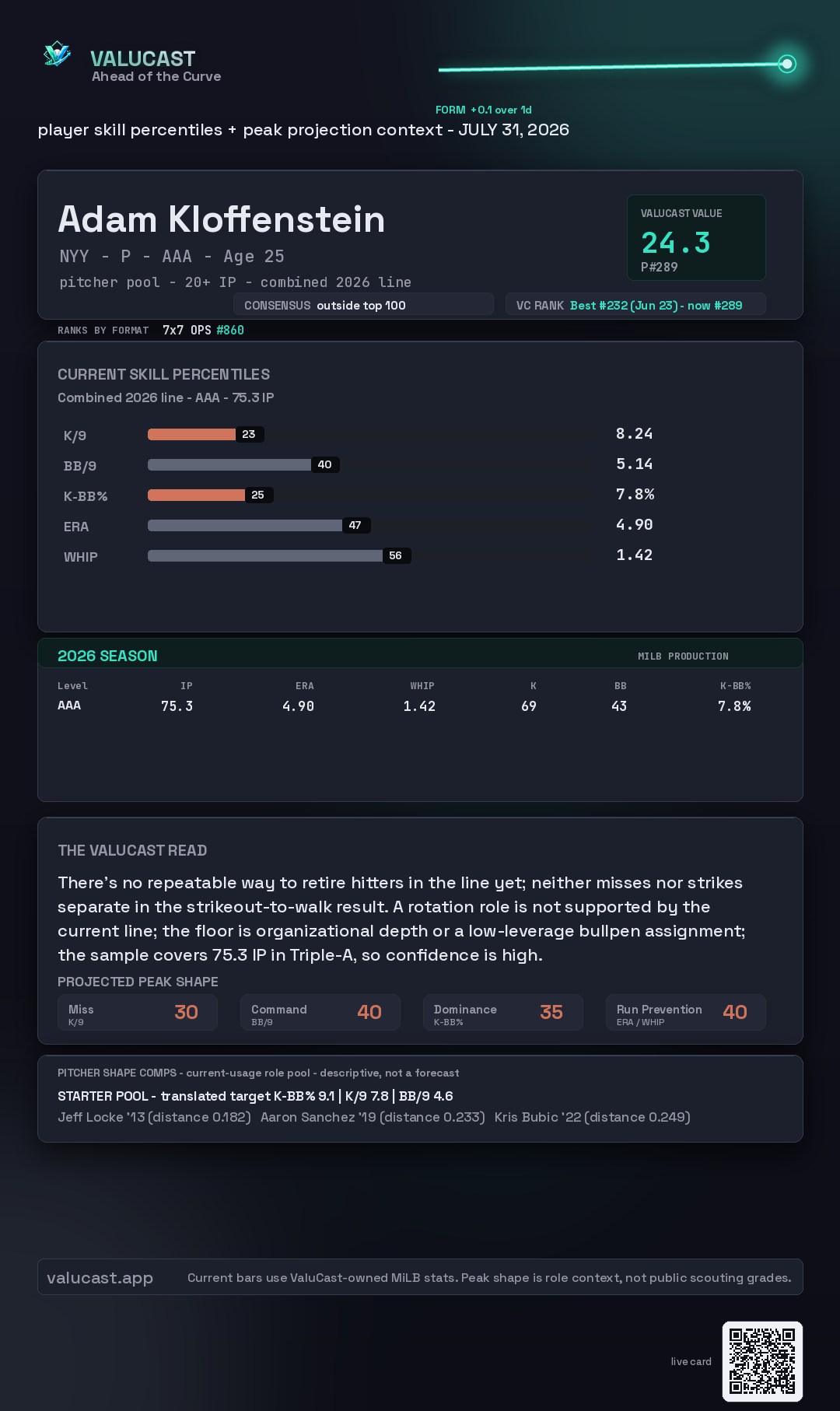Select the Miss K/9 peak card

coord(138,1012)
